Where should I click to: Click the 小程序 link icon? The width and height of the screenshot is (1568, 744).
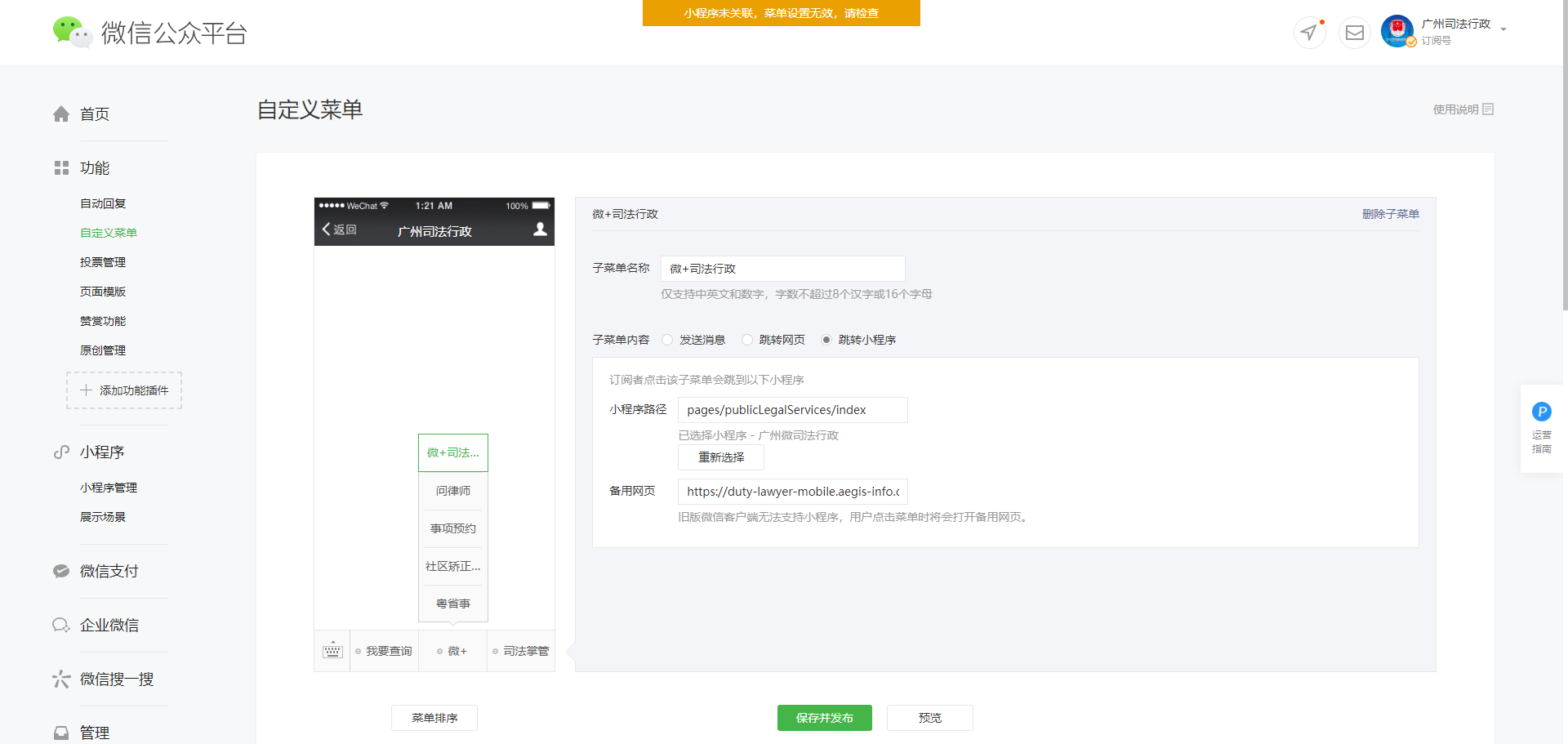pyautogui.click(x=61, y=452)
